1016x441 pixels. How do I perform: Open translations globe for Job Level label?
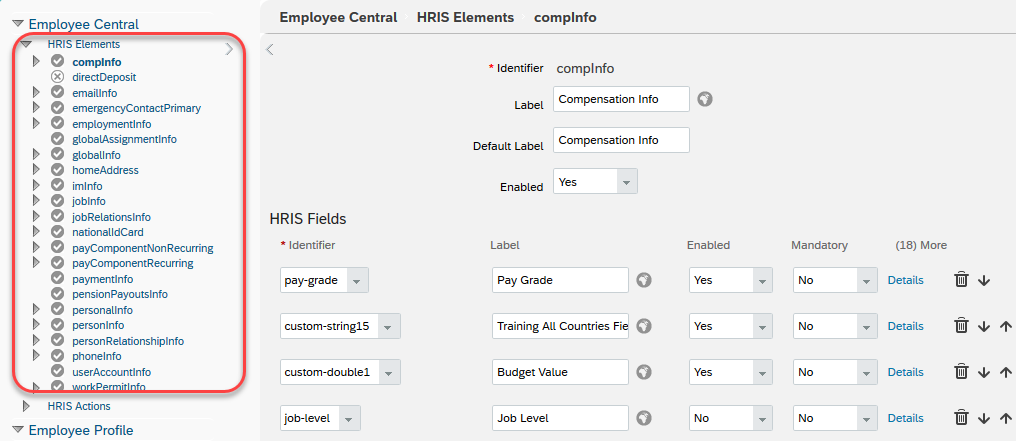643,418
